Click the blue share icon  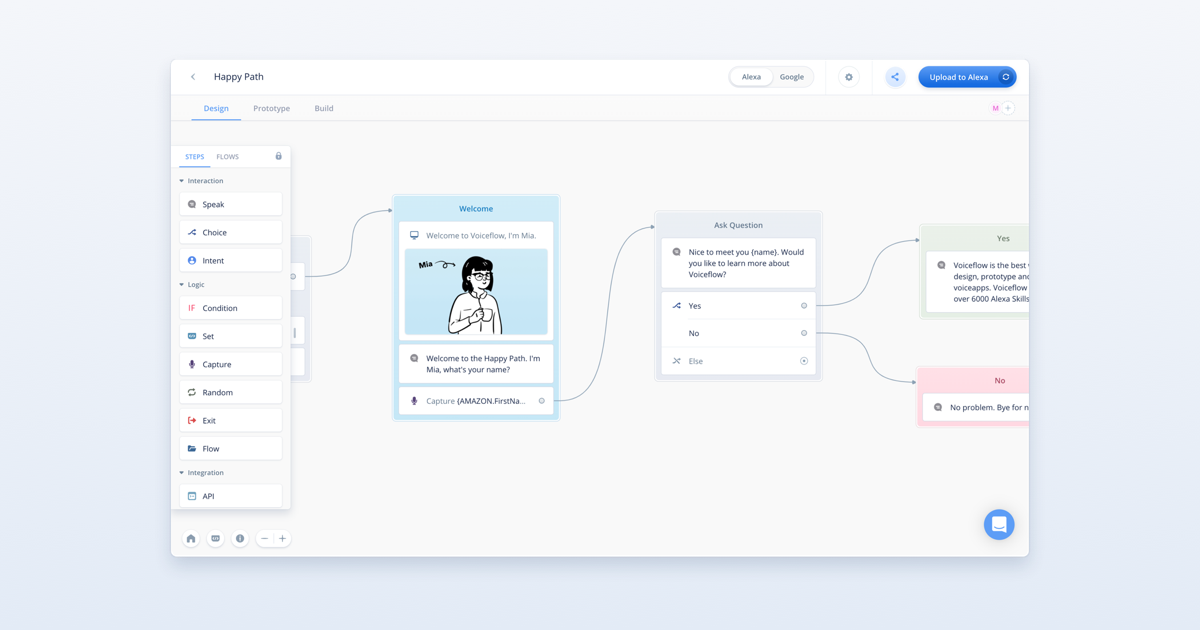point(895,77)
